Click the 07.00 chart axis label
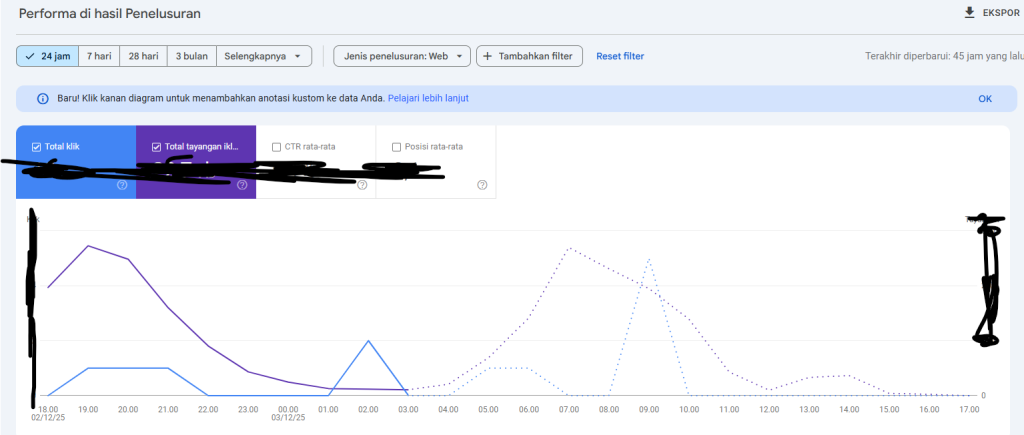The image size is (1024, 435). [x=569, y=410]
